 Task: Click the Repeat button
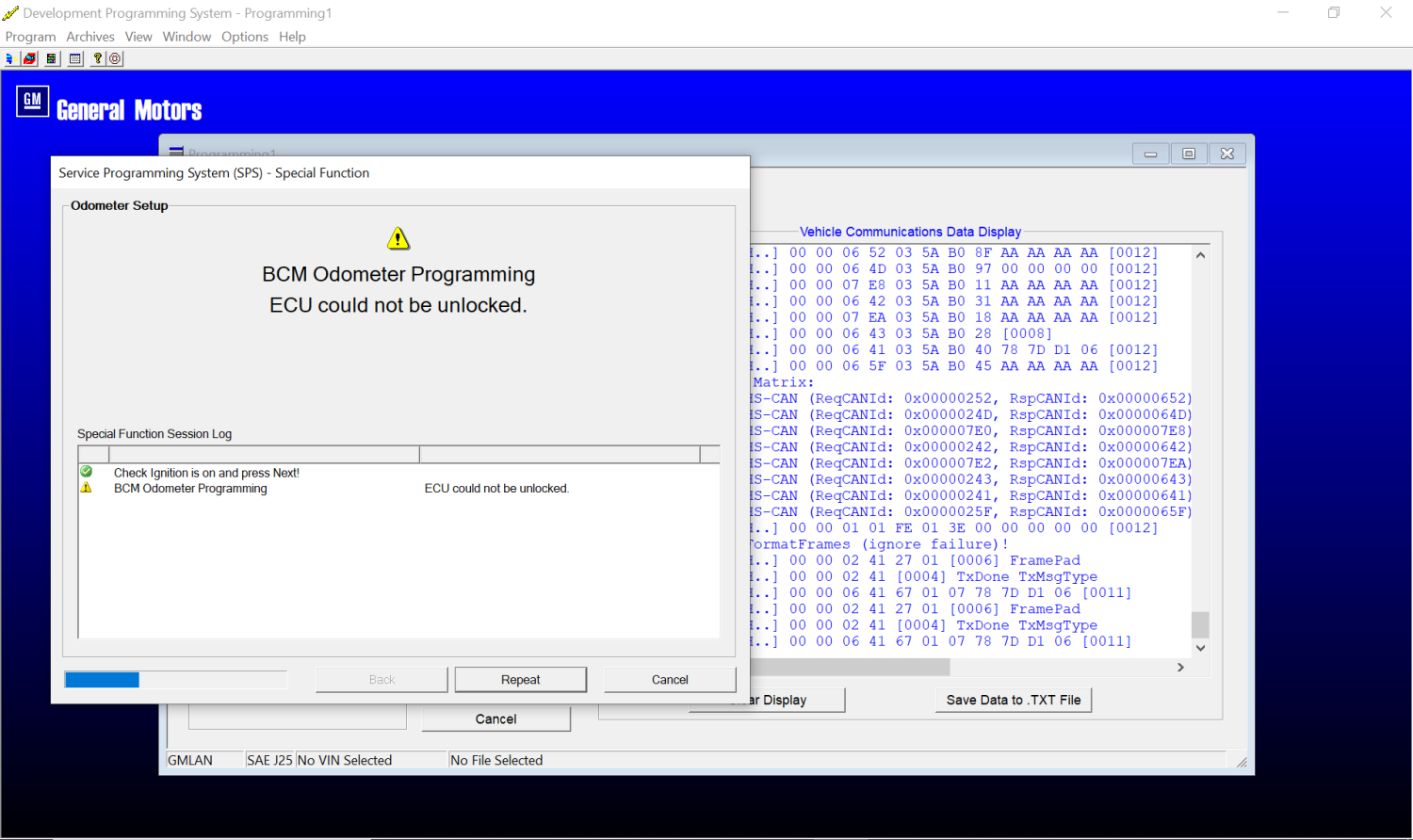pyautogui.click(x=521, y=680)
